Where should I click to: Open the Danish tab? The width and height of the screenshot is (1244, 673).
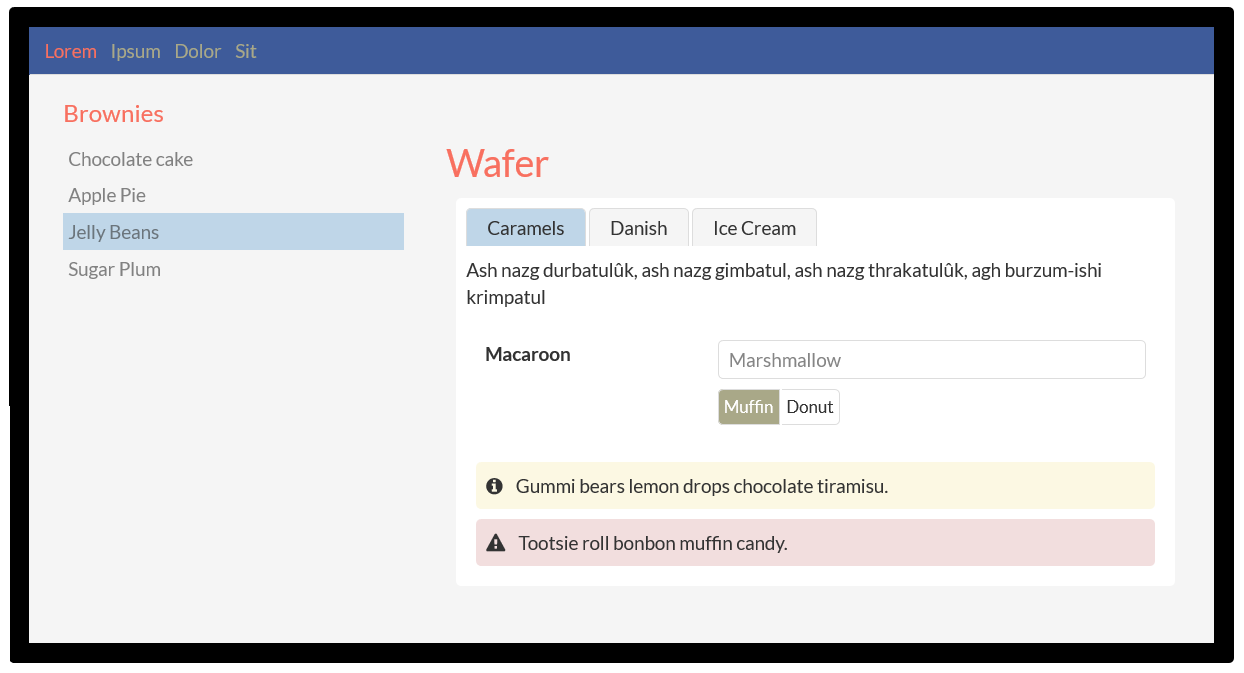point(639,228)
